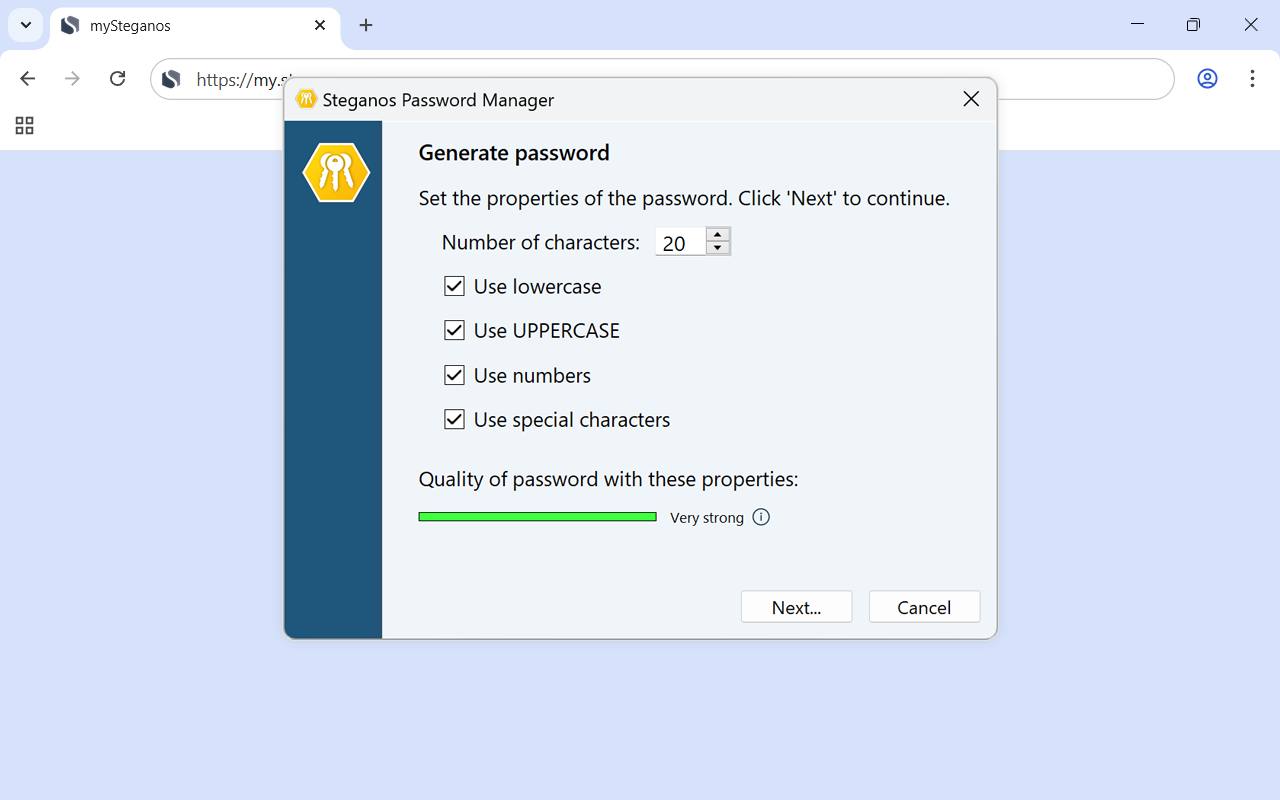Increase the number of characters
Viewport: 1280px width, 800px height.
pos(718,235)
